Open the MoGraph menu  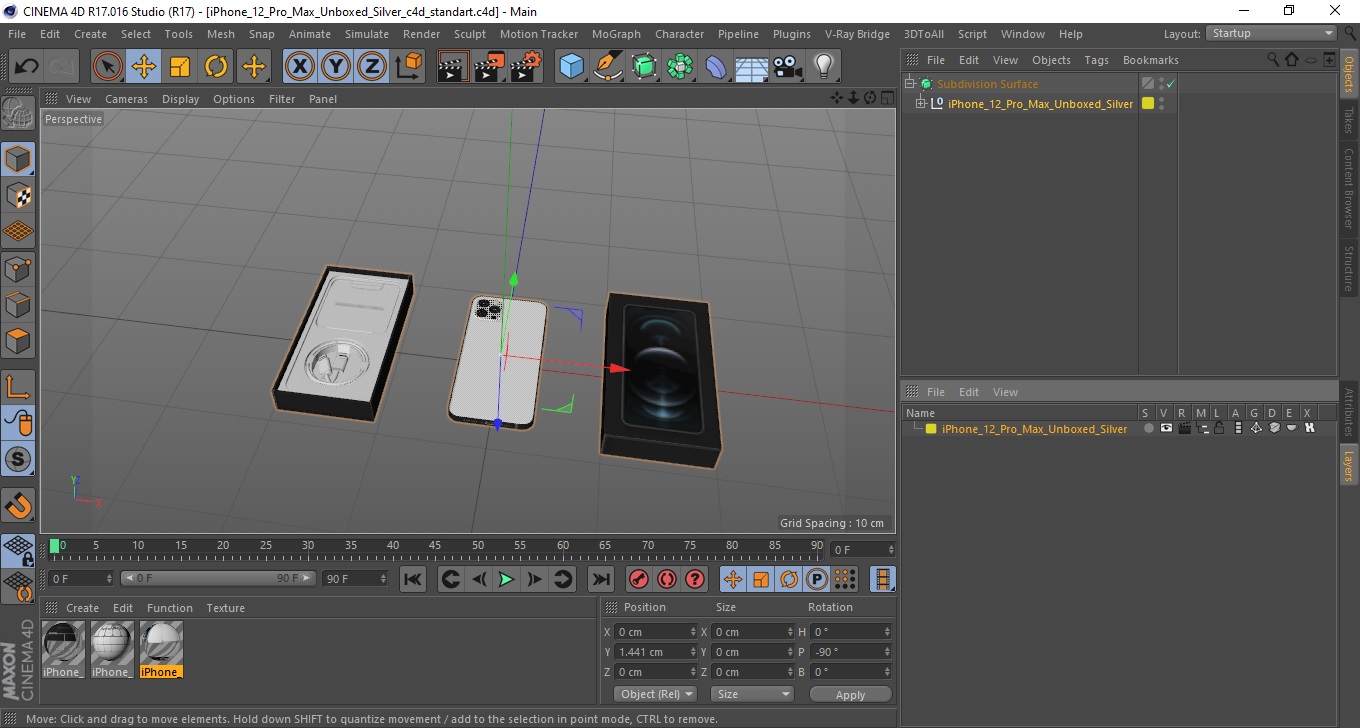pos(616,34)
